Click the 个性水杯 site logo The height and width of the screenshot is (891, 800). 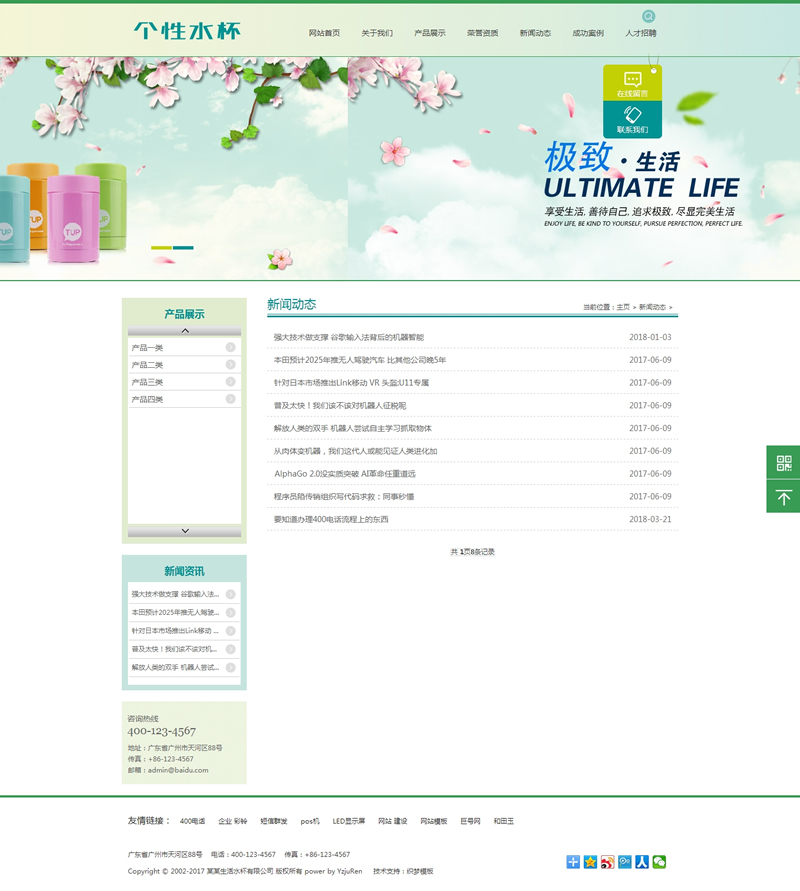click(187, 31)
